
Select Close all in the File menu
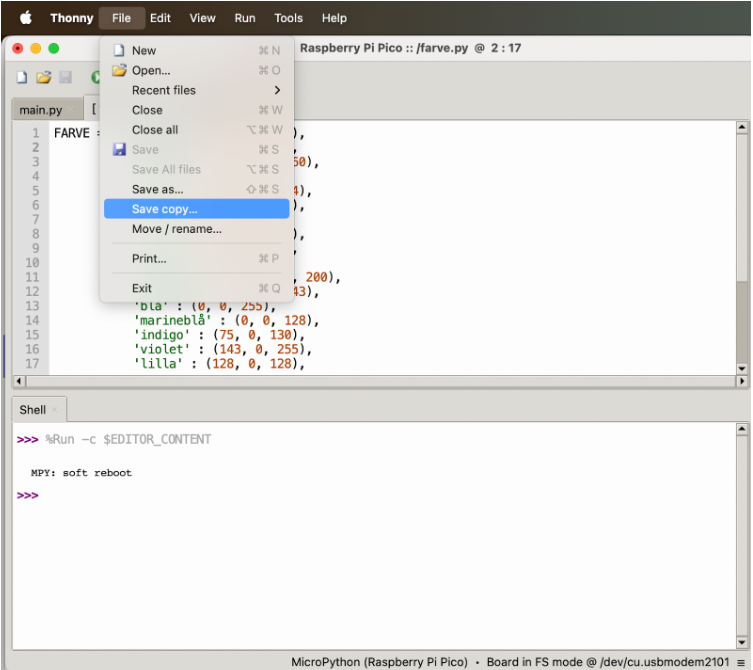pos(196,130)
